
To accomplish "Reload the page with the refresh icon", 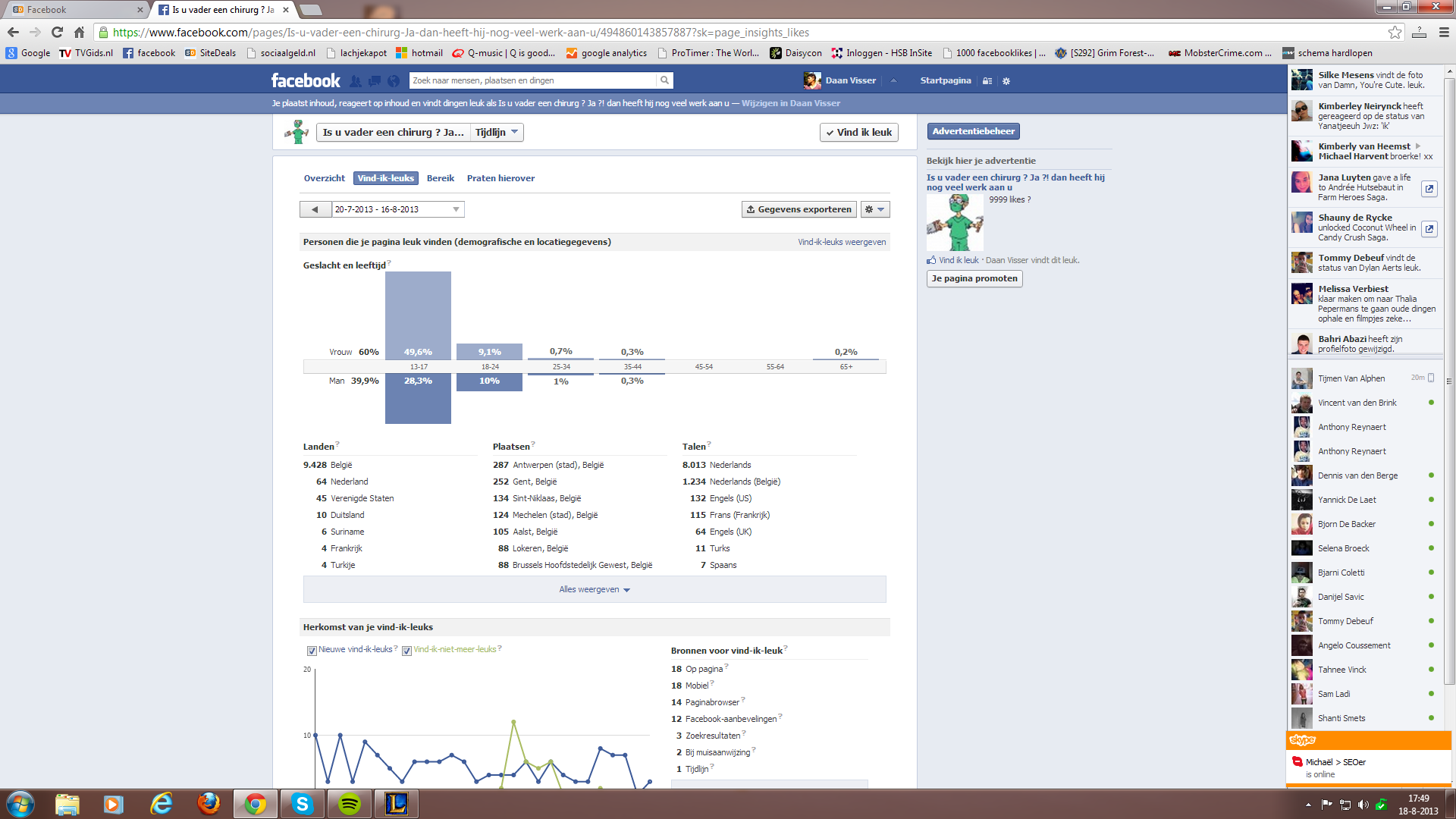I will (57, 32).
